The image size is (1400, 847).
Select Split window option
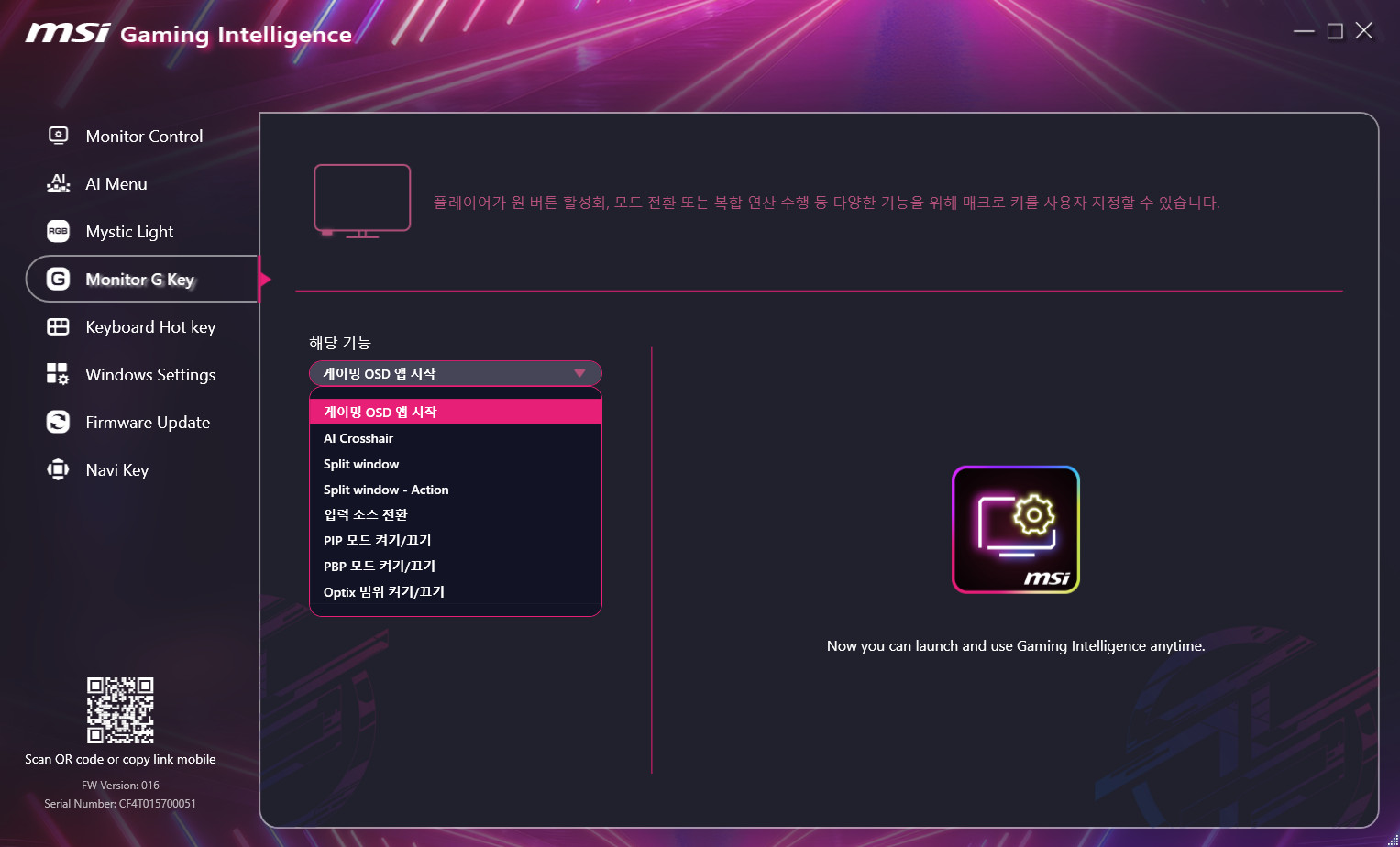tap(361, 464)
